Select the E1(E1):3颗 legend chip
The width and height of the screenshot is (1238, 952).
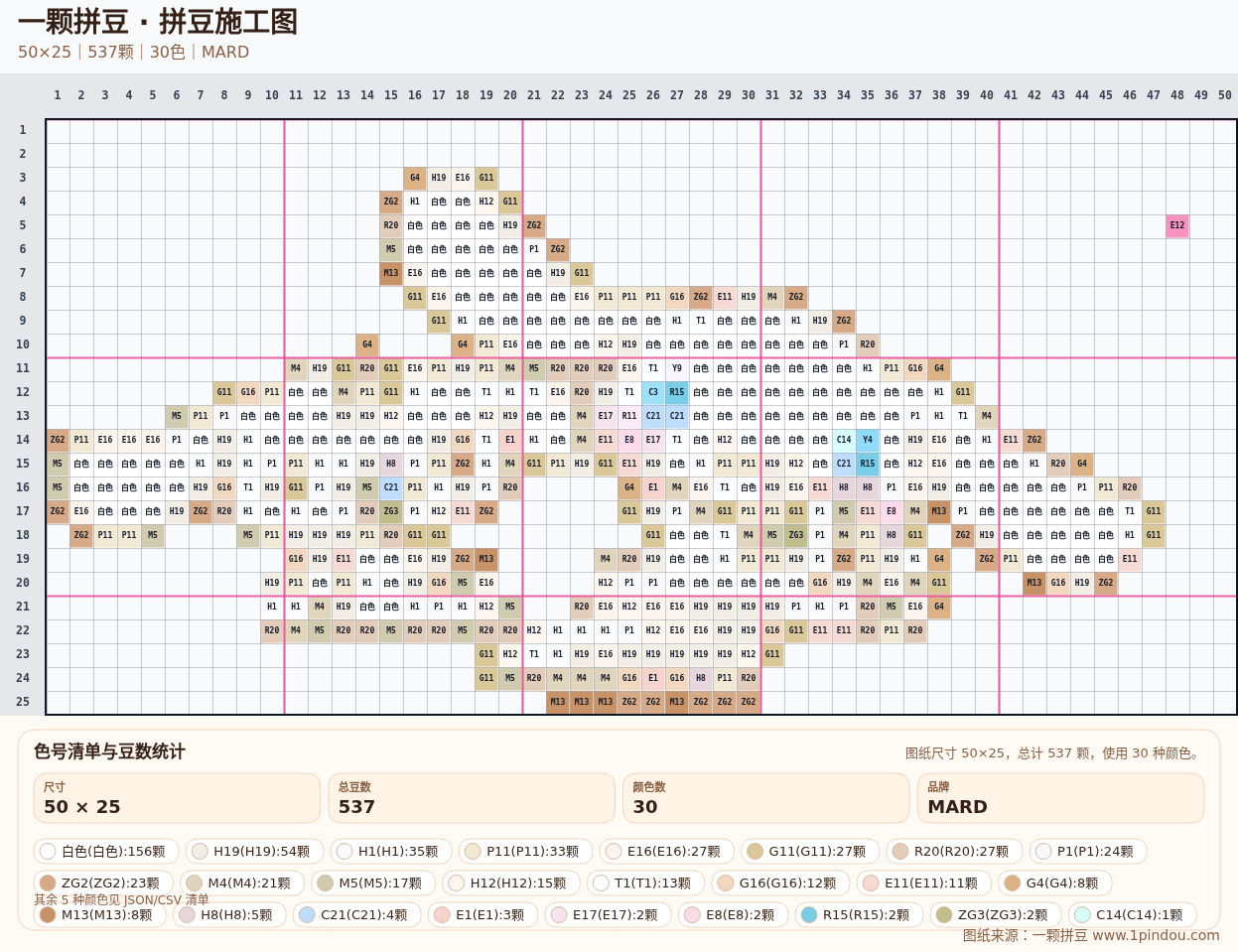click(482, 915)
